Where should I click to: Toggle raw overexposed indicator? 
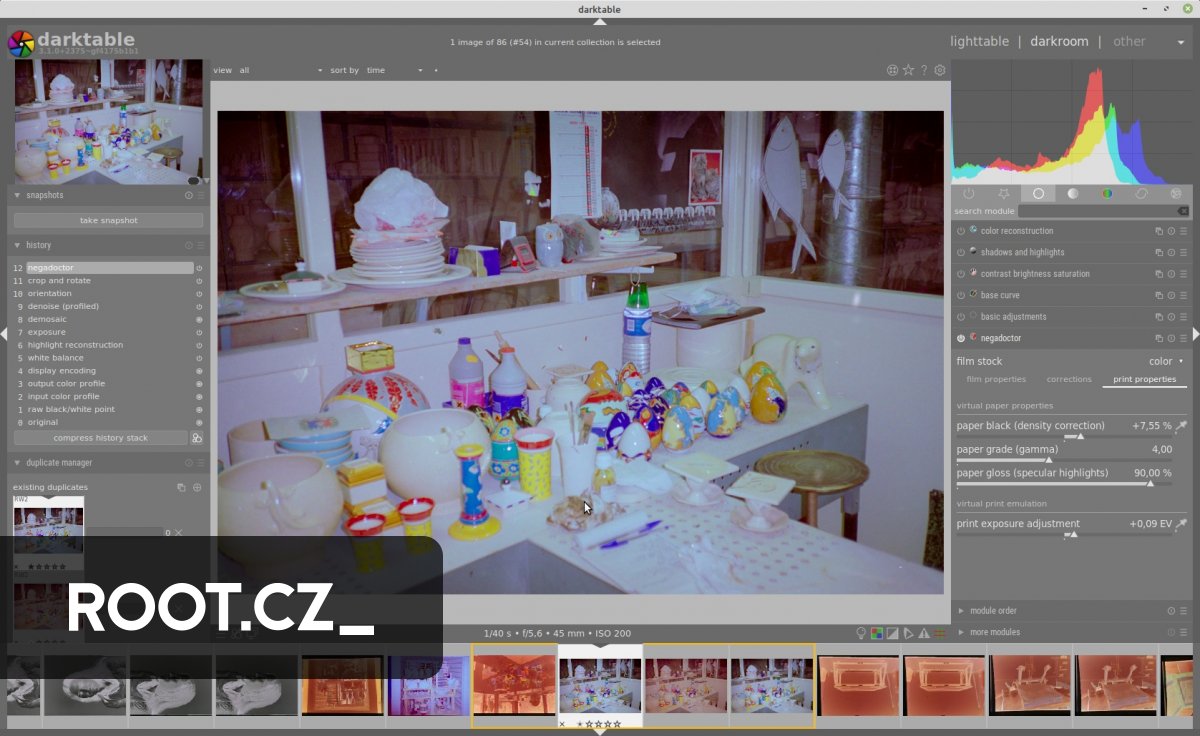[x=877, y=633]
